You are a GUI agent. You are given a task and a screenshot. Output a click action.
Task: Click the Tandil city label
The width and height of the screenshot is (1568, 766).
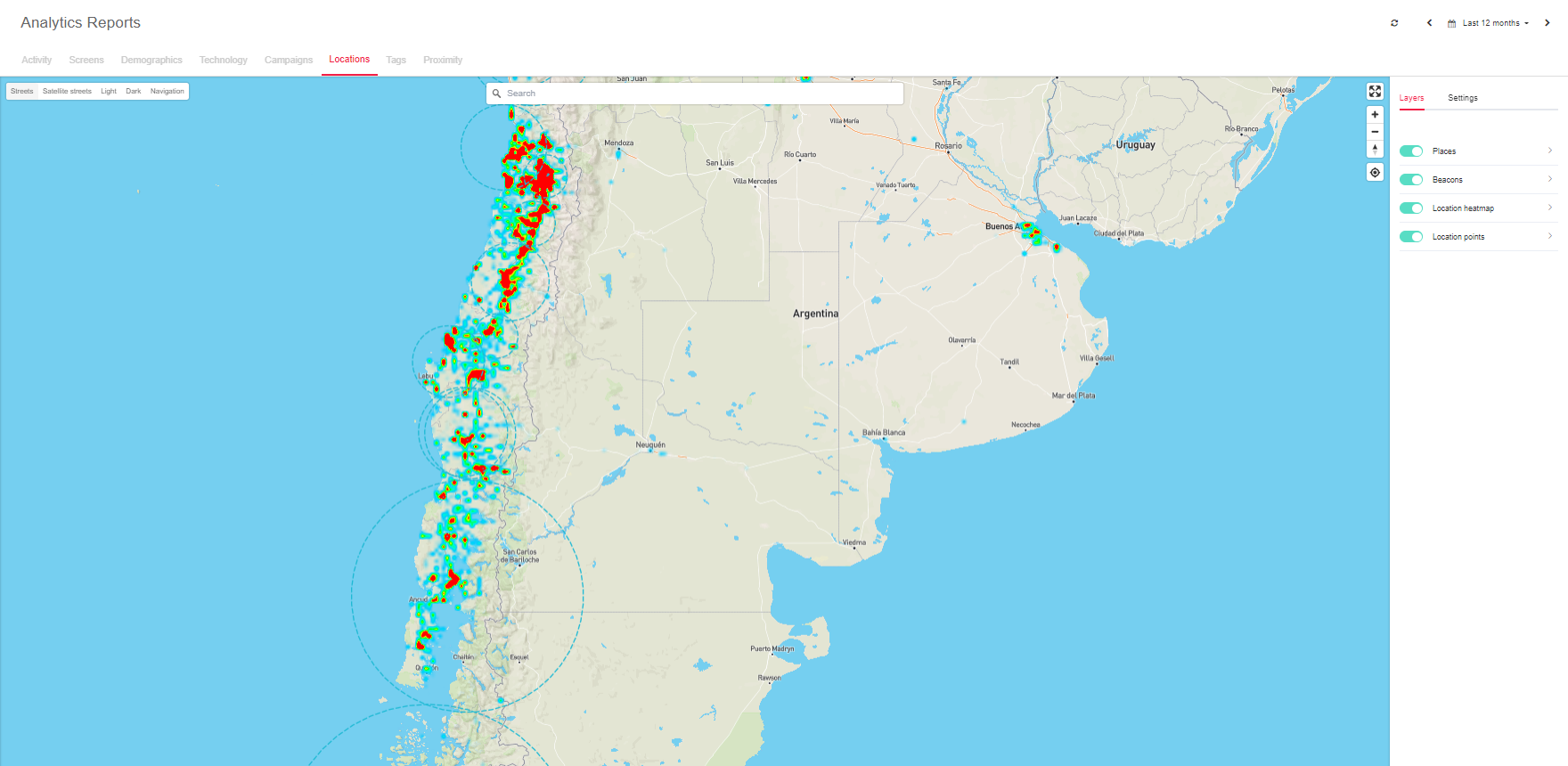[x=1009, y=362]
